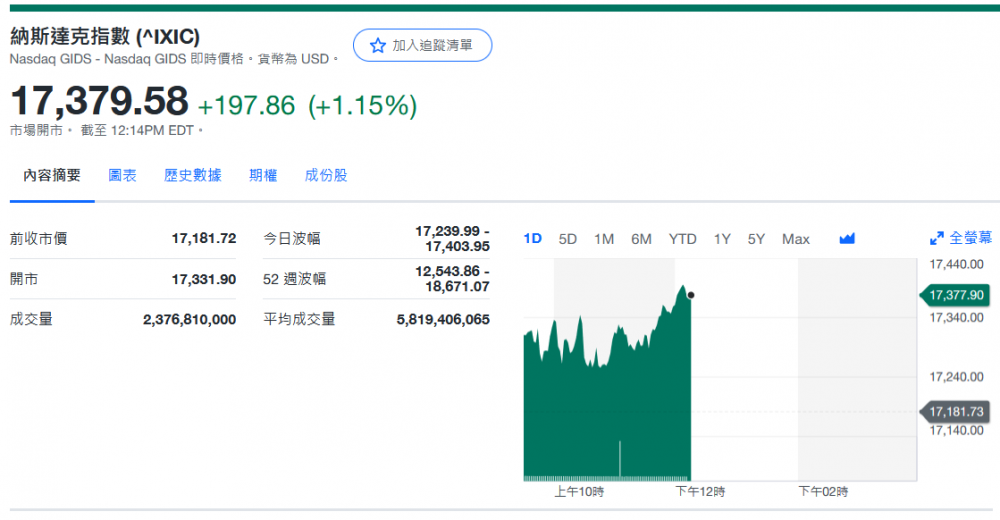Click the chart type area icon

point(847,239)
